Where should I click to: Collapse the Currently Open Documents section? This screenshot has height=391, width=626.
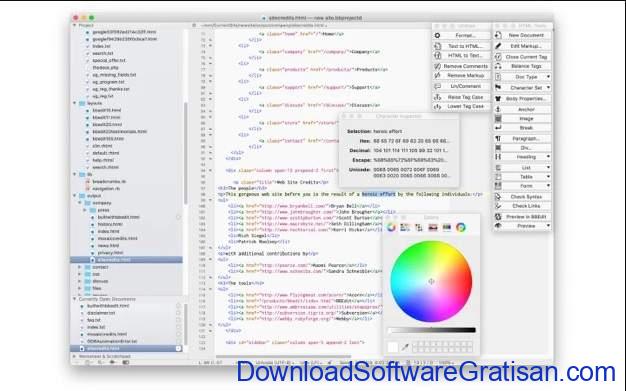(75, 299)
